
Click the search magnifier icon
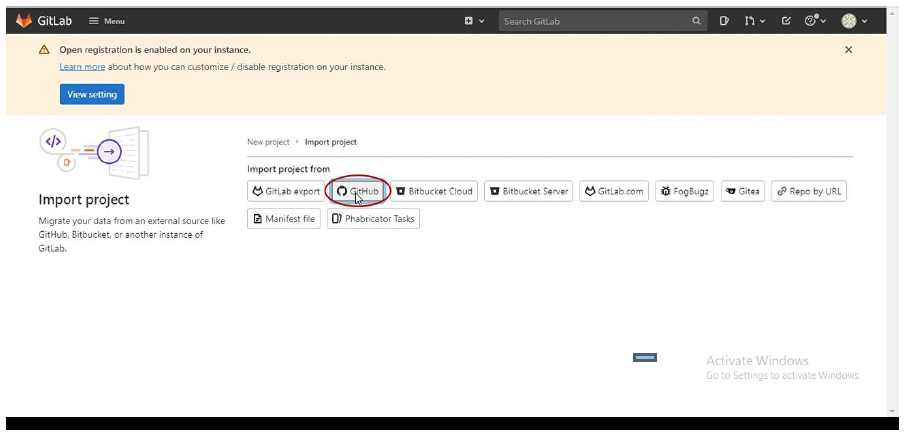(x=696, y=21)
